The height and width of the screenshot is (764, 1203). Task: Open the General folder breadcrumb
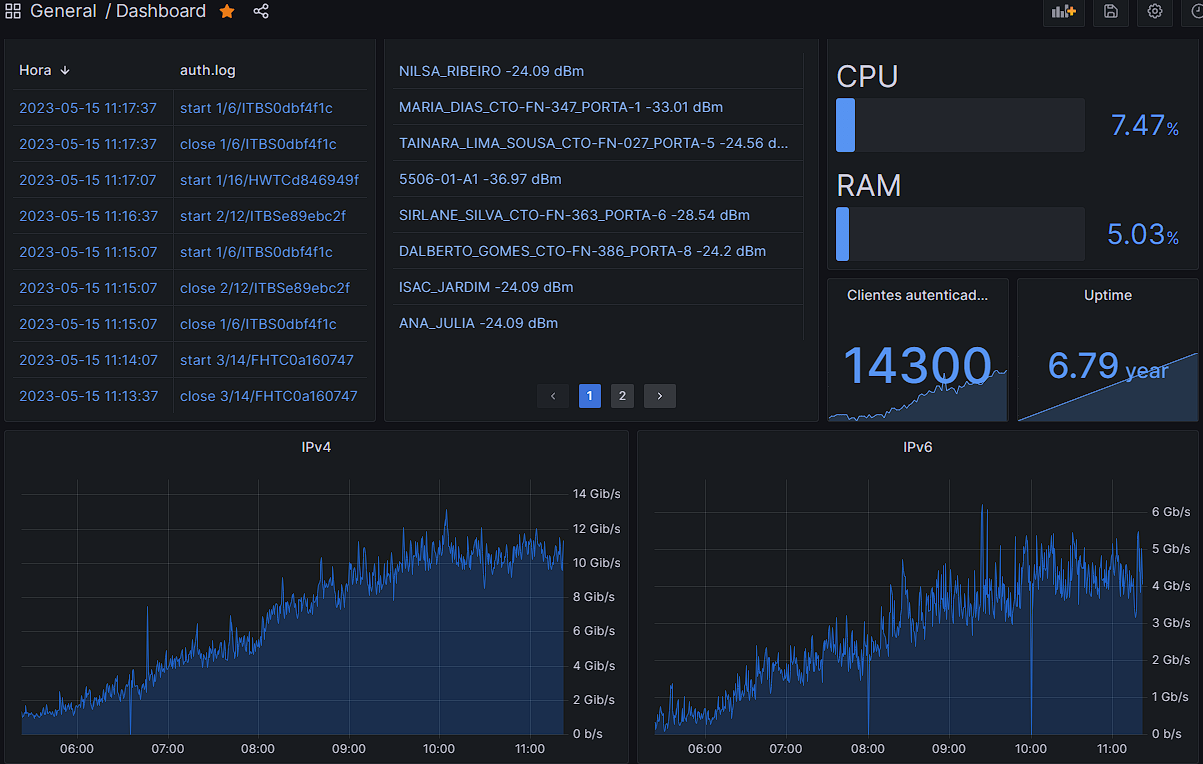63,11
